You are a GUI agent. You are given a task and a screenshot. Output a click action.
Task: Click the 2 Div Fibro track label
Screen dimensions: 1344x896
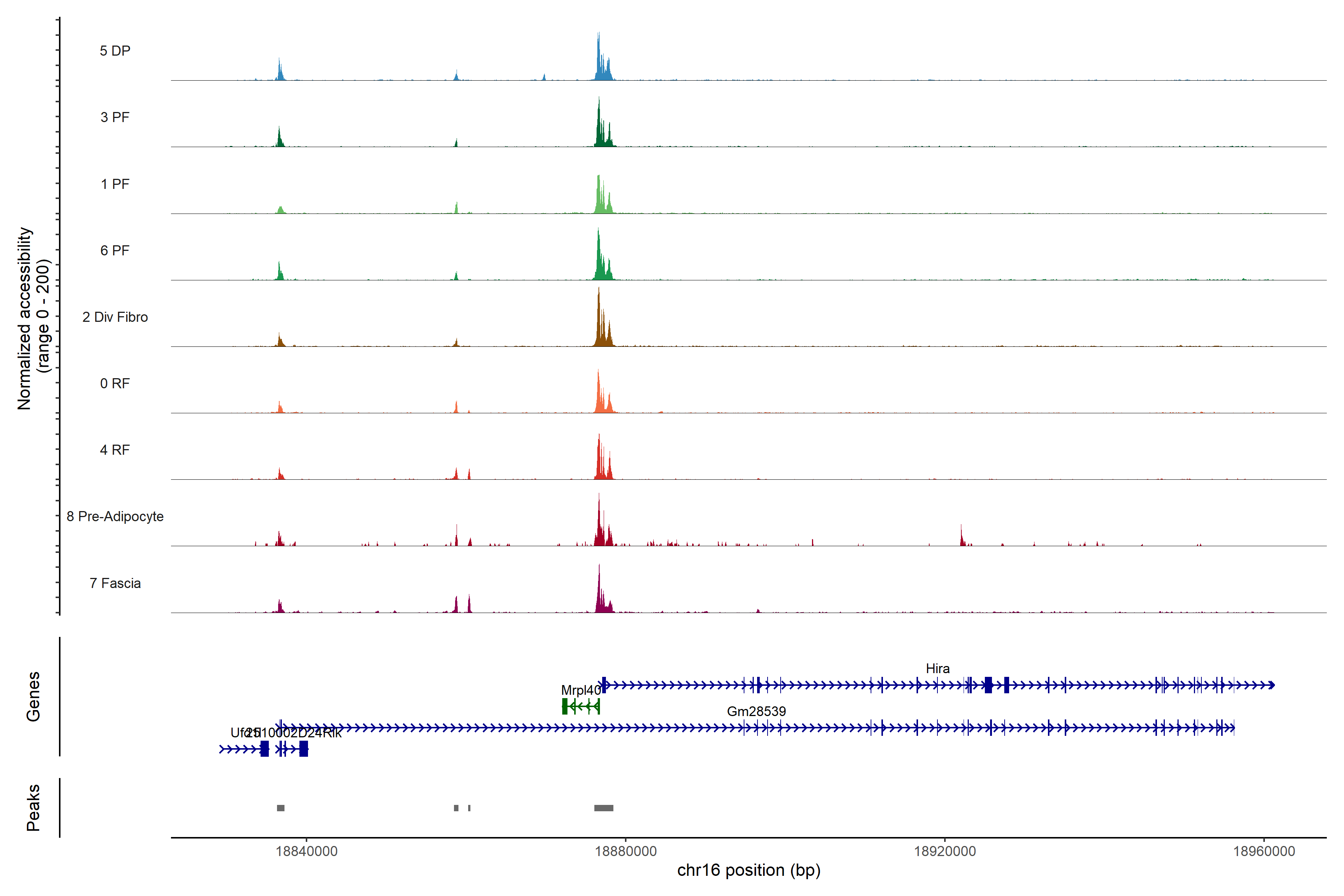(115, 317)
